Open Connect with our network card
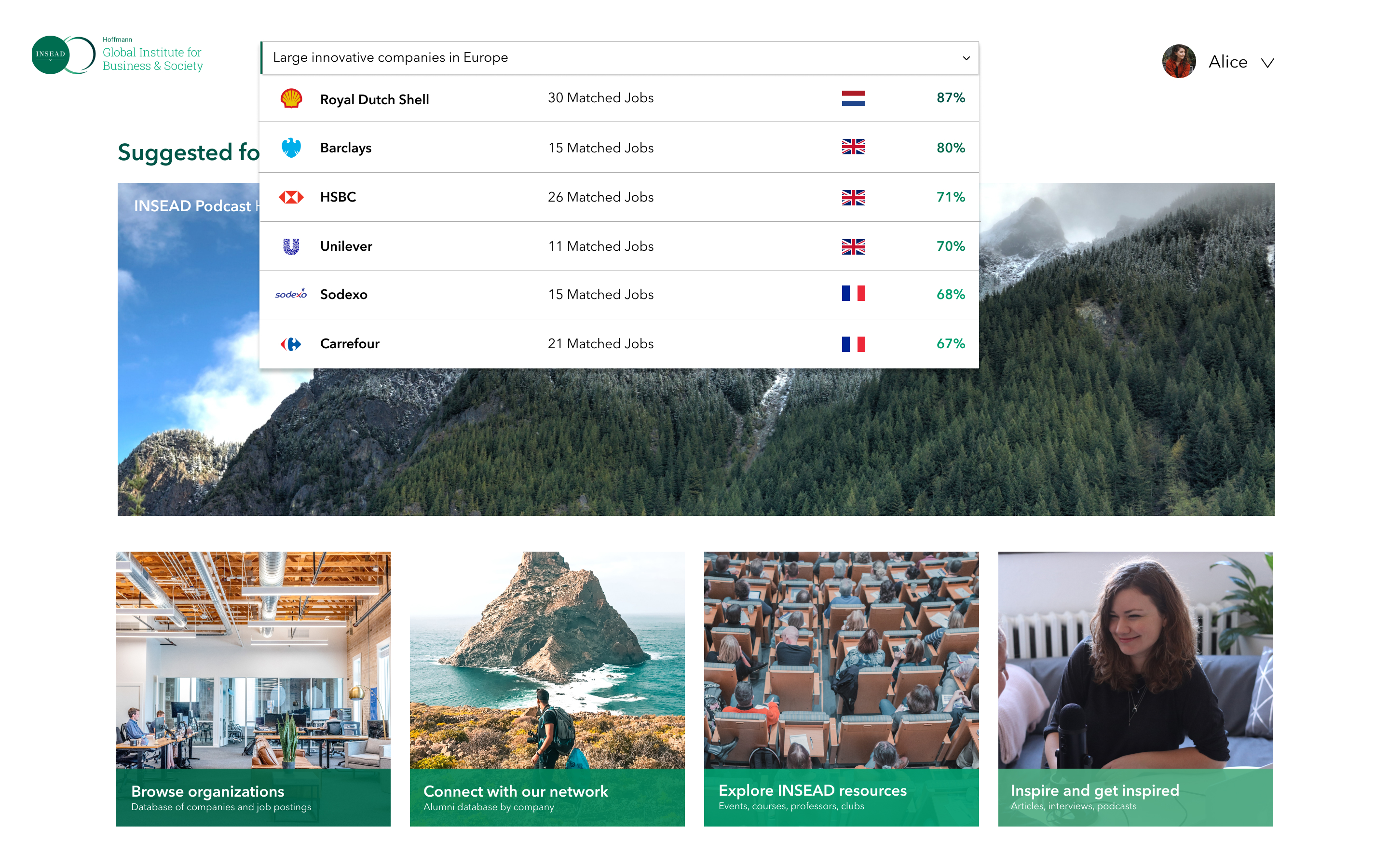1389x868 pixels. 547,689
